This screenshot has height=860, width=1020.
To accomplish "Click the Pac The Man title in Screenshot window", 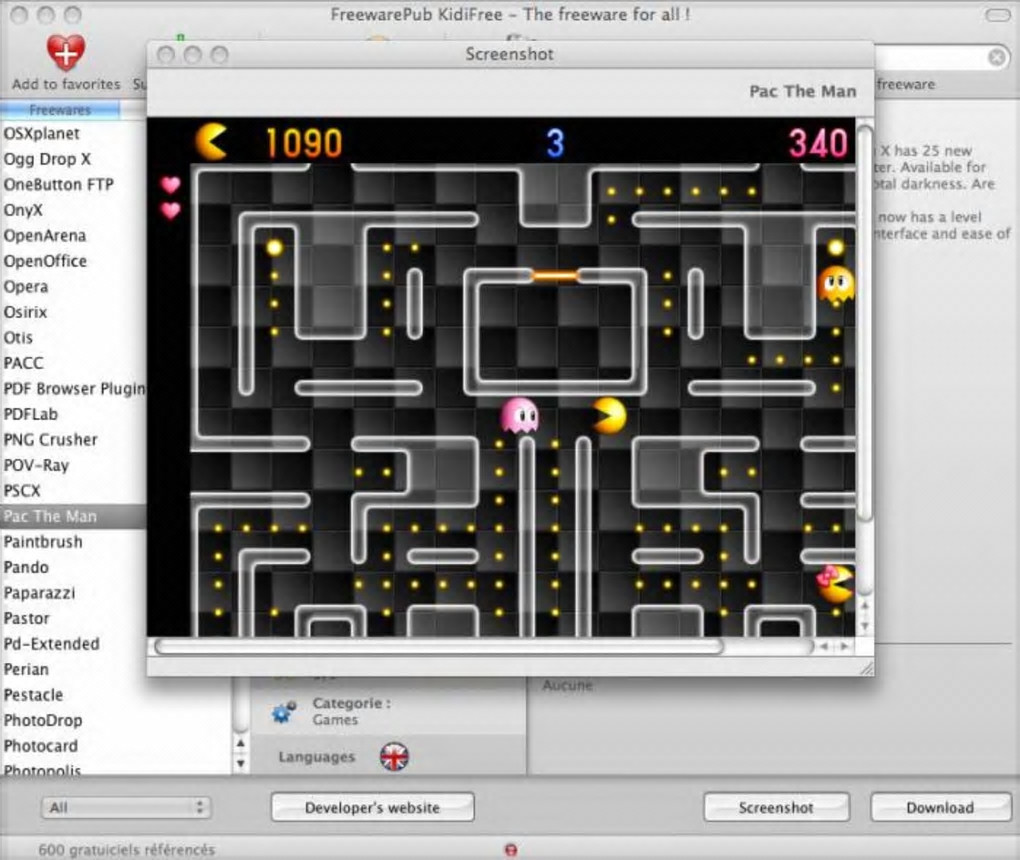I will [x=803, y=91].
